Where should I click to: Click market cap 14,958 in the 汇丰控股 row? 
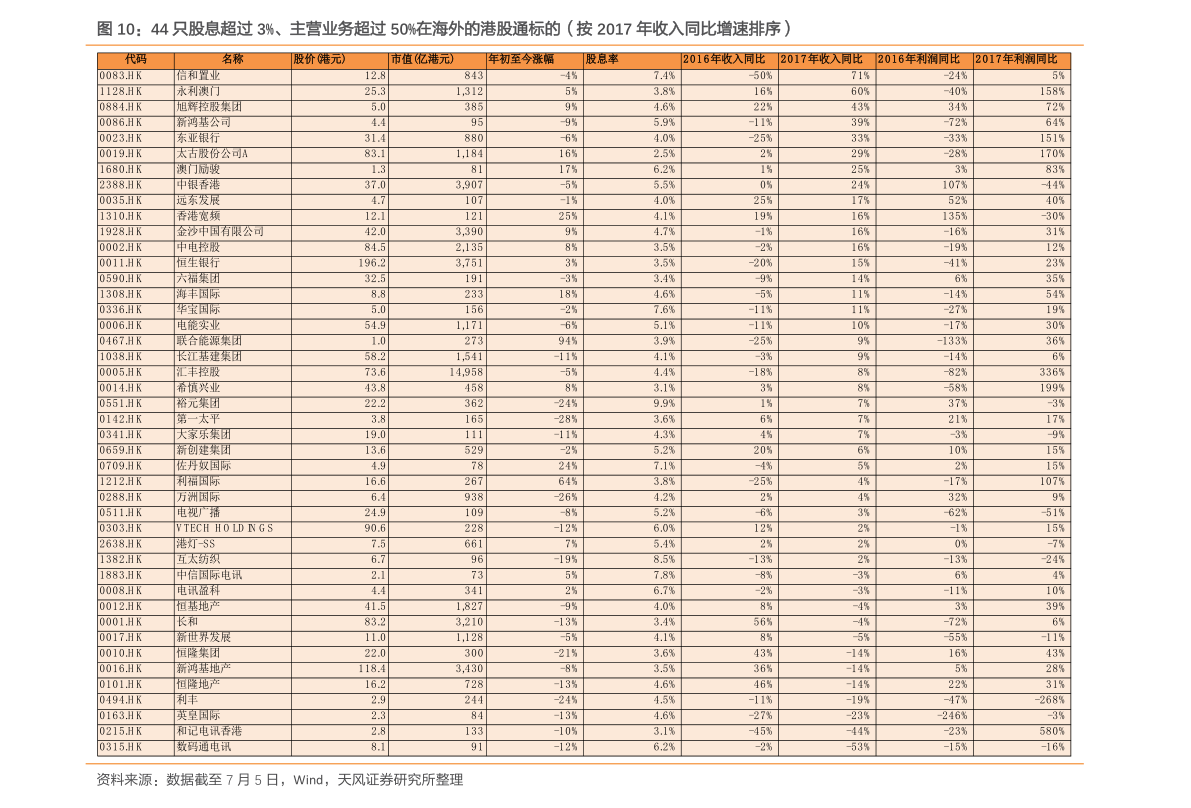(466, 372)
